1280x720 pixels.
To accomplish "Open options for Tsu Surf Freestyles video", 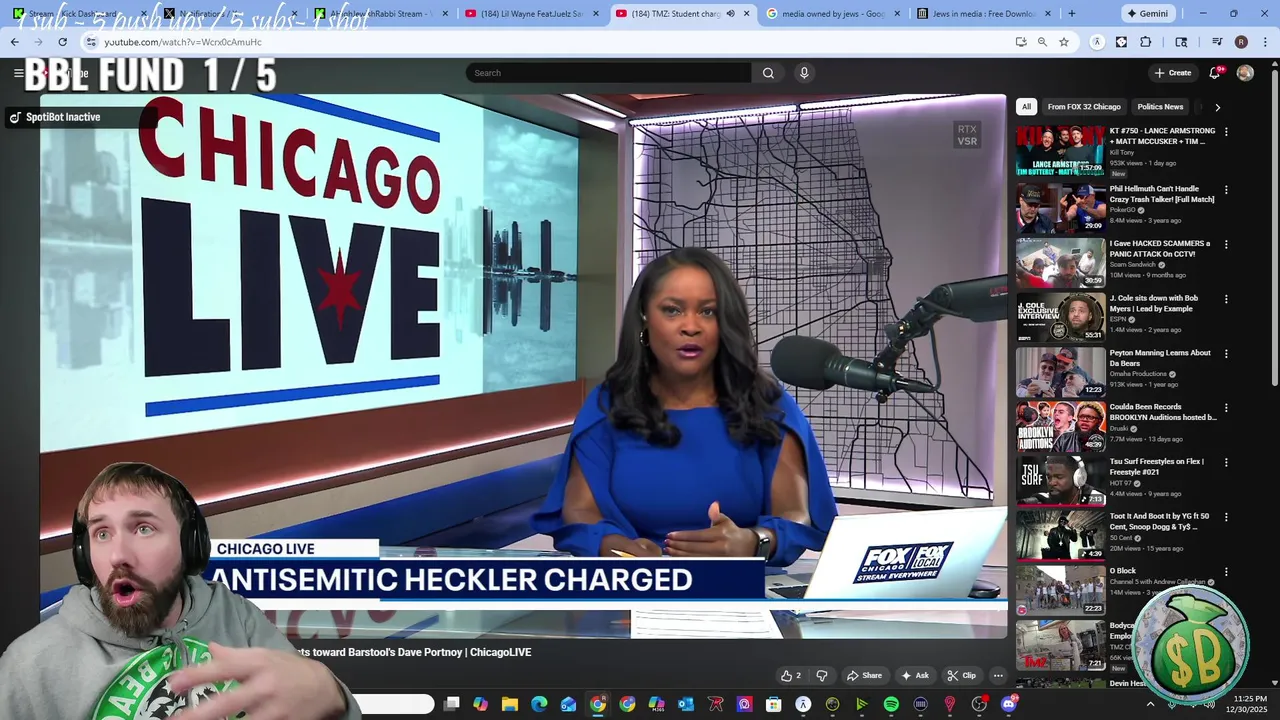I will (x=1226, y=462).
